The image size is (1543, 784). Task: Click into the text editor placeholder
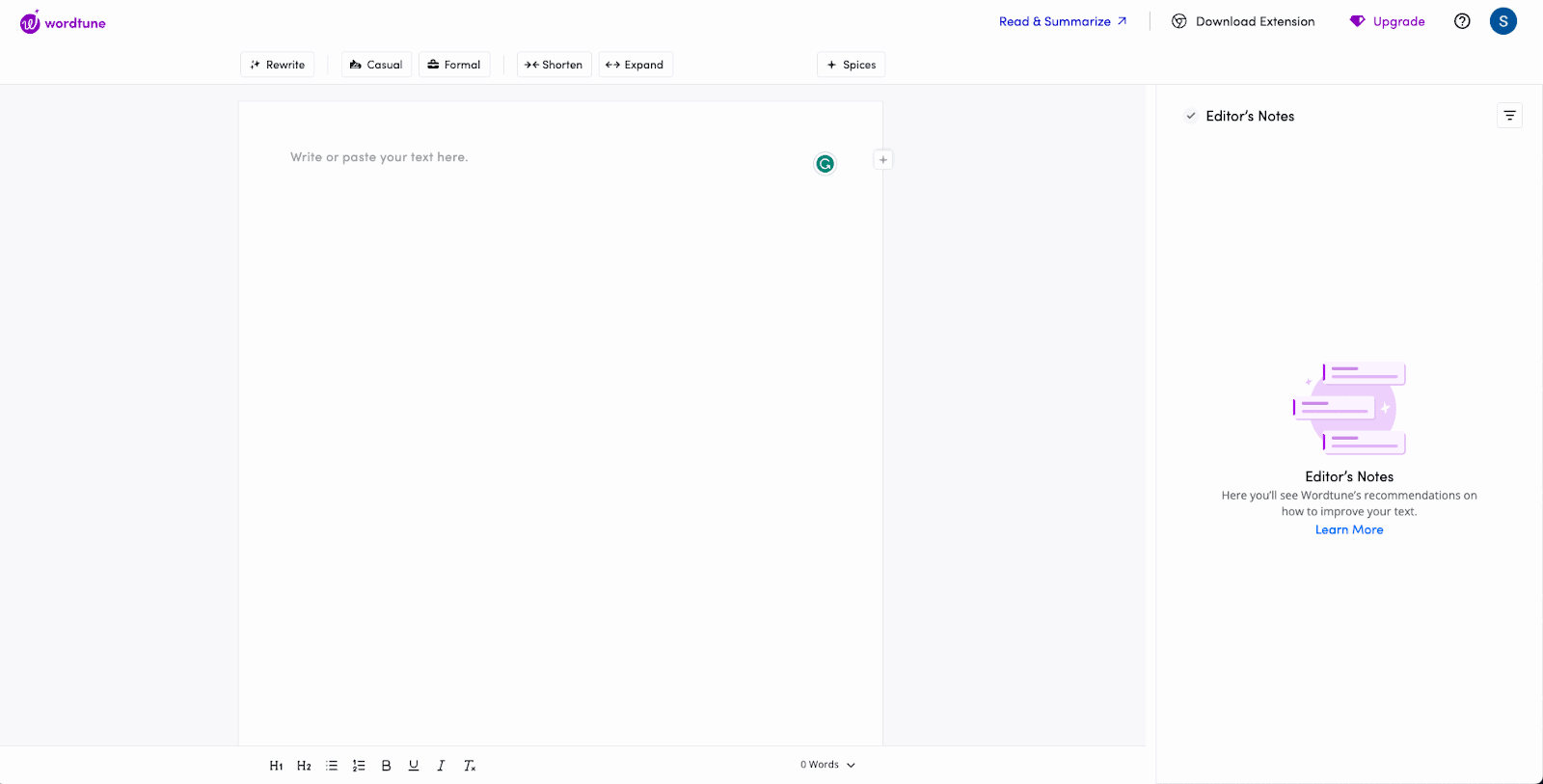coord(379,157)
